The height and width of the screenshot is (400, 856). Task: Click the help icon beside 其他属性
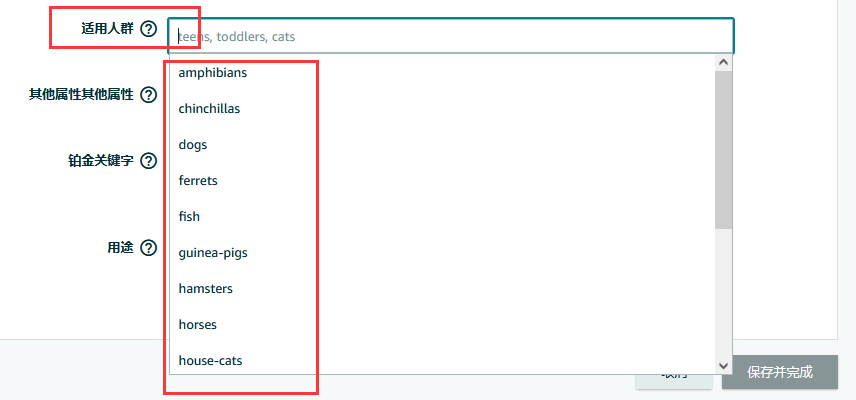tap(149, 95)
